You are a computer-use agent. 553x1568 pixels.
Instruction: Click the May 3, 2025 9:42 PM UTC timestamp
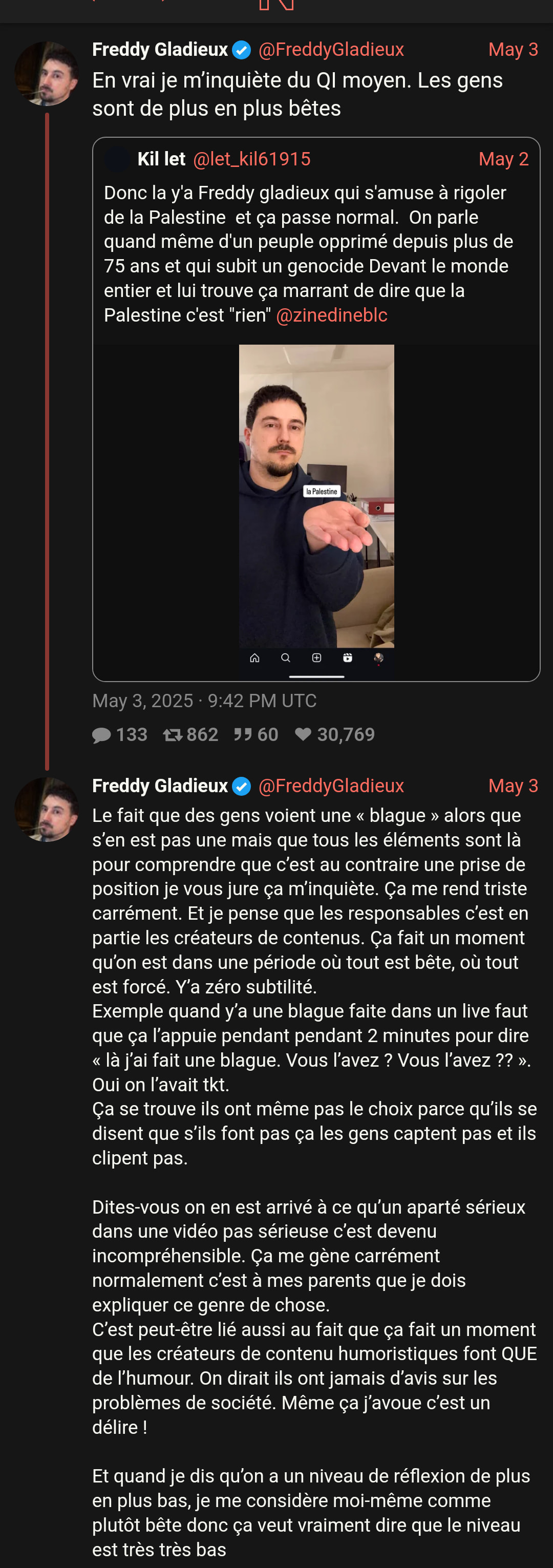coord(204,701)
